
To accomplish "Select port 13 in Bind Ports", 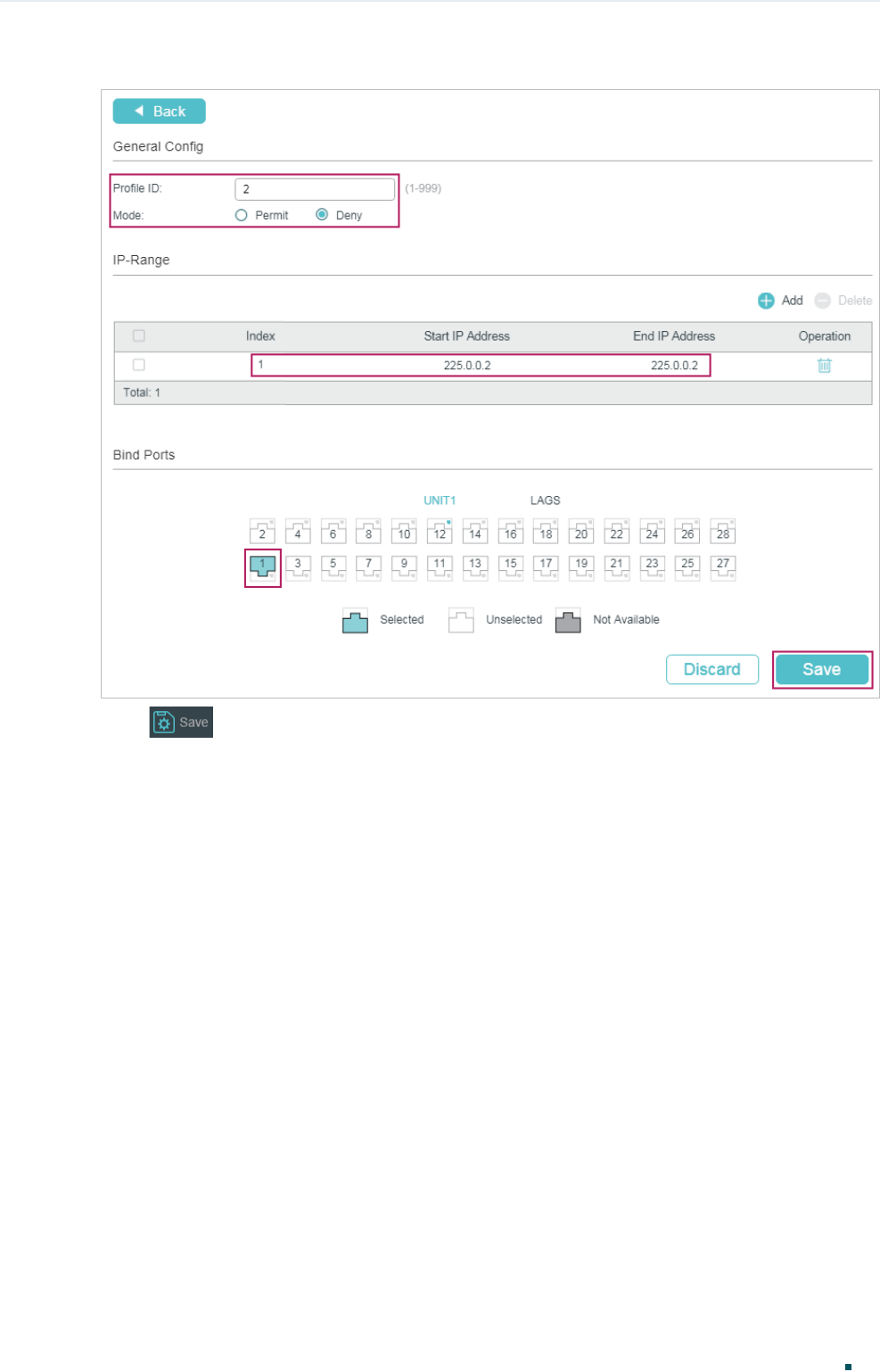I will 475,566.
